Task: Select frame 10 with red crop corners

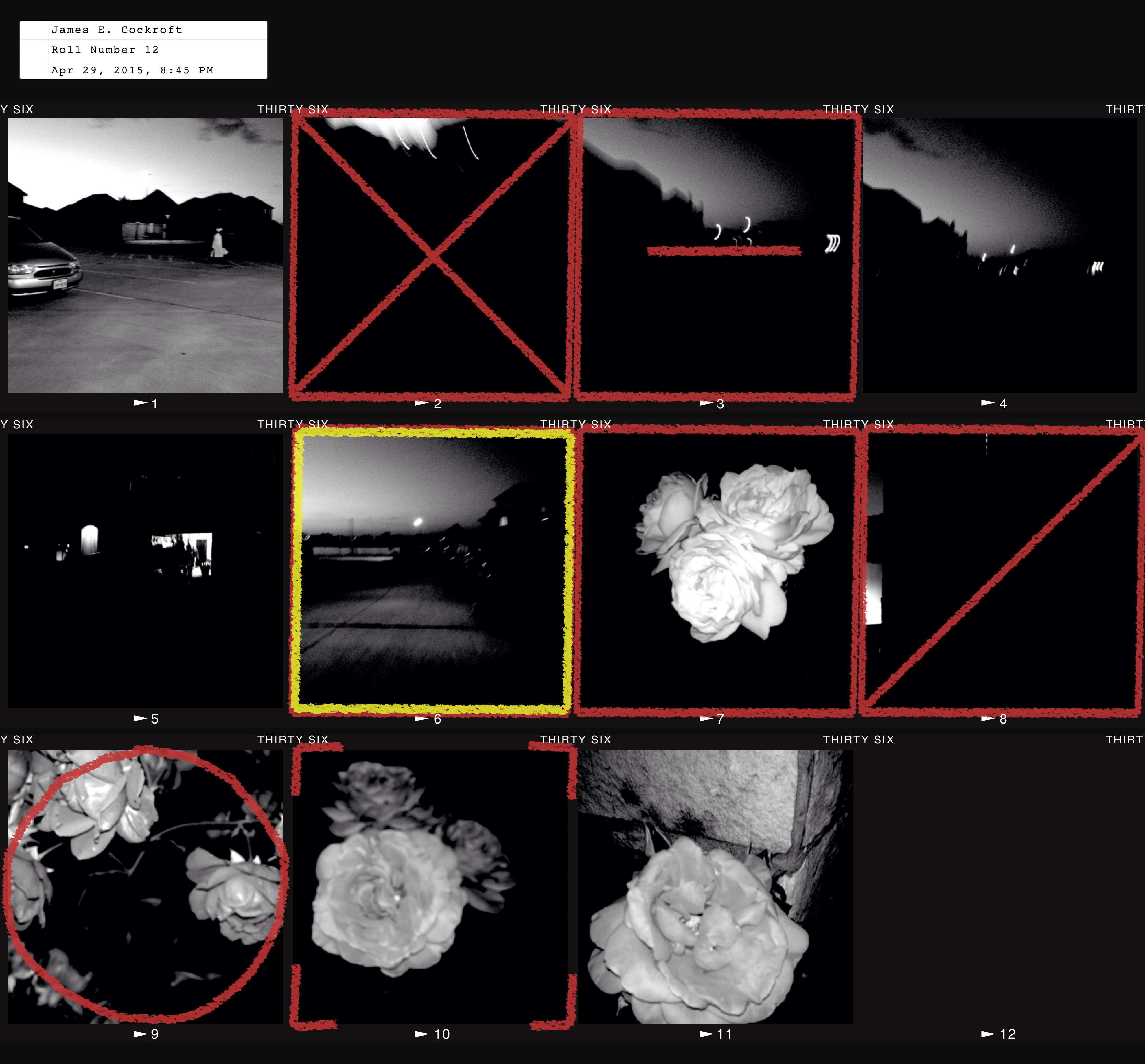Action: pyautogui.click(x=430, y=886)
